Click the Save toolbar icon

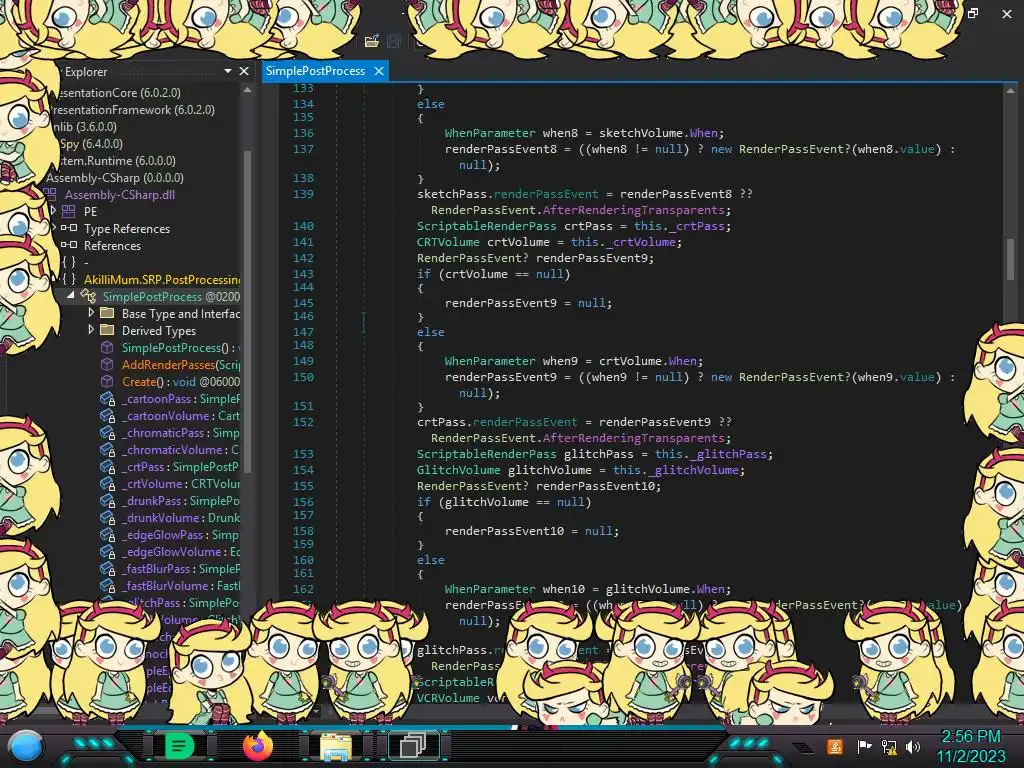pyautogui.click(x=394, y=41)
